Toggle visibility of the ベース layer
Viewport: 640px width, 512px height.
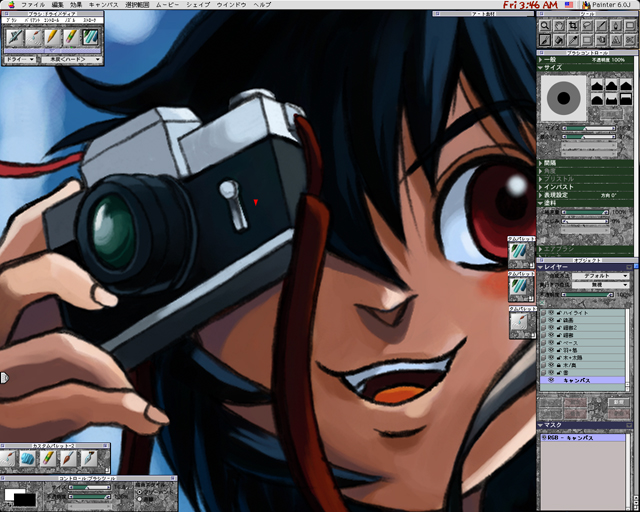[x=551, y=343]
